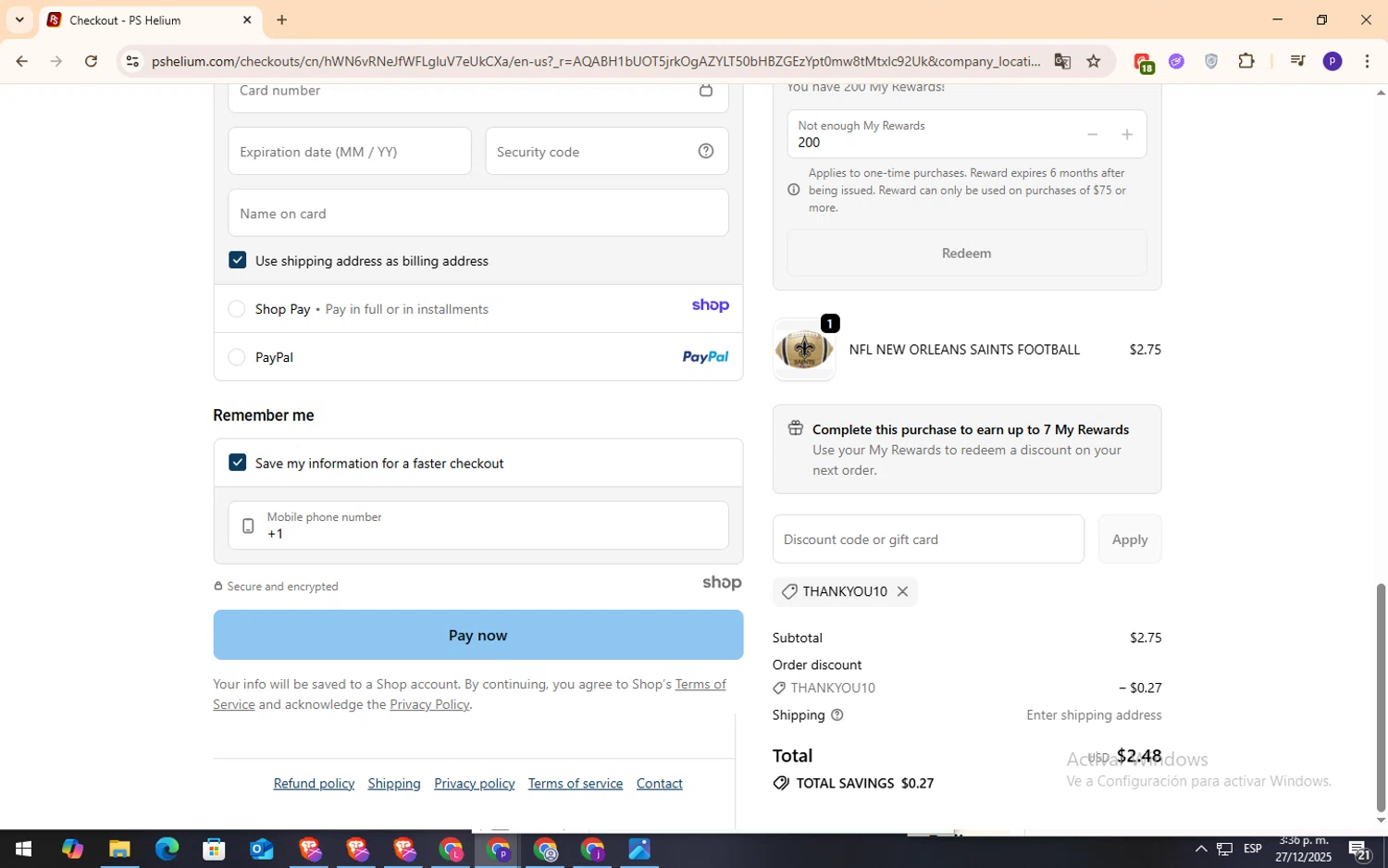This screenshot has height=868, width=1388.
Task: Reload the checkout page
Action: pyautogui.click(x=91, y=61)
